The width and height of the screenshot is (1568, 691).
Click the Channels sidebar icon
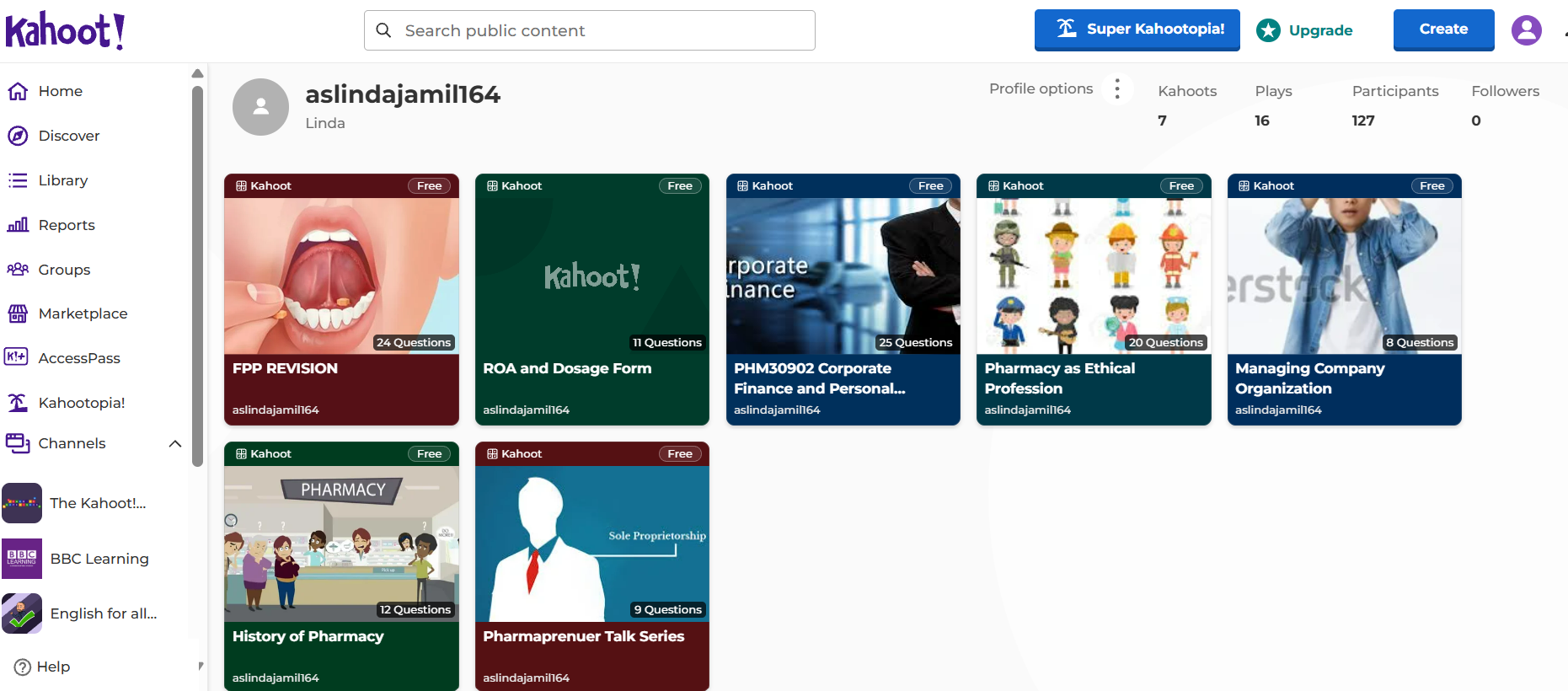[18, 443]
